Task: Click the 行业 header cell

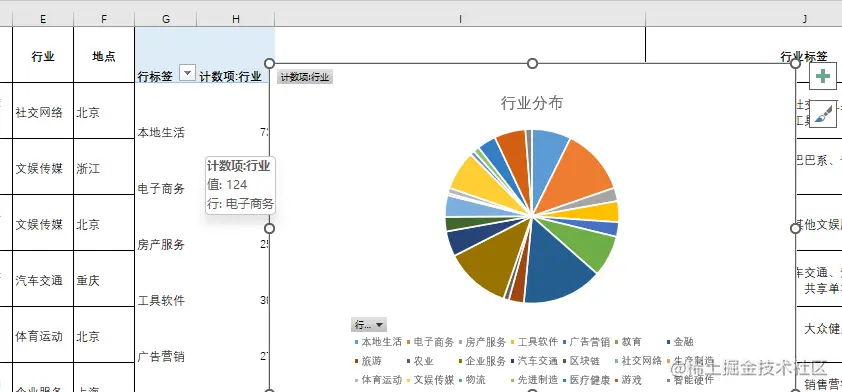Action: 43,56
